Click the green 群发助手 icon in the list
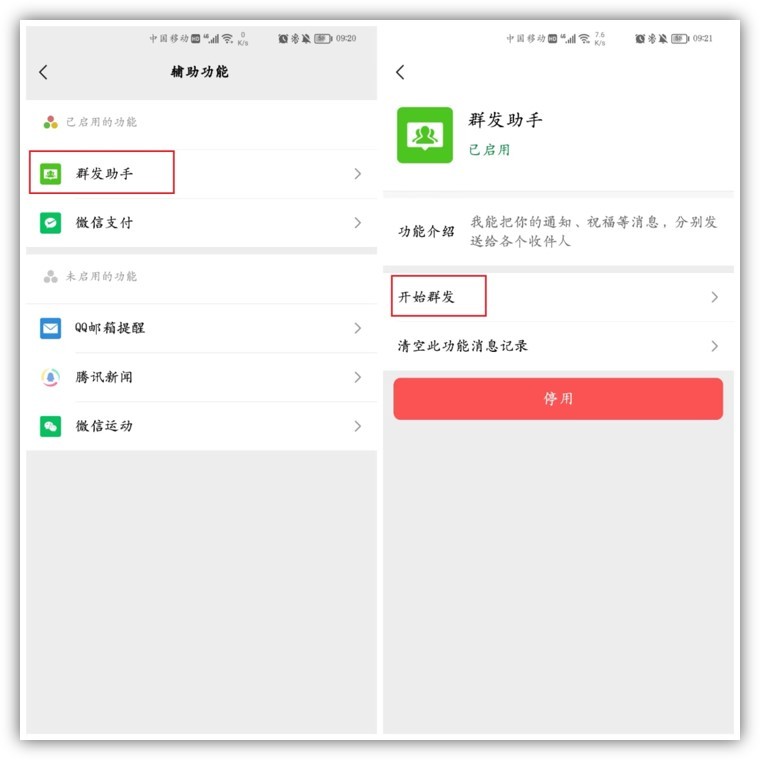Viewport: 760px width, 760px height. pyautogui.click(x=50, y=174)
